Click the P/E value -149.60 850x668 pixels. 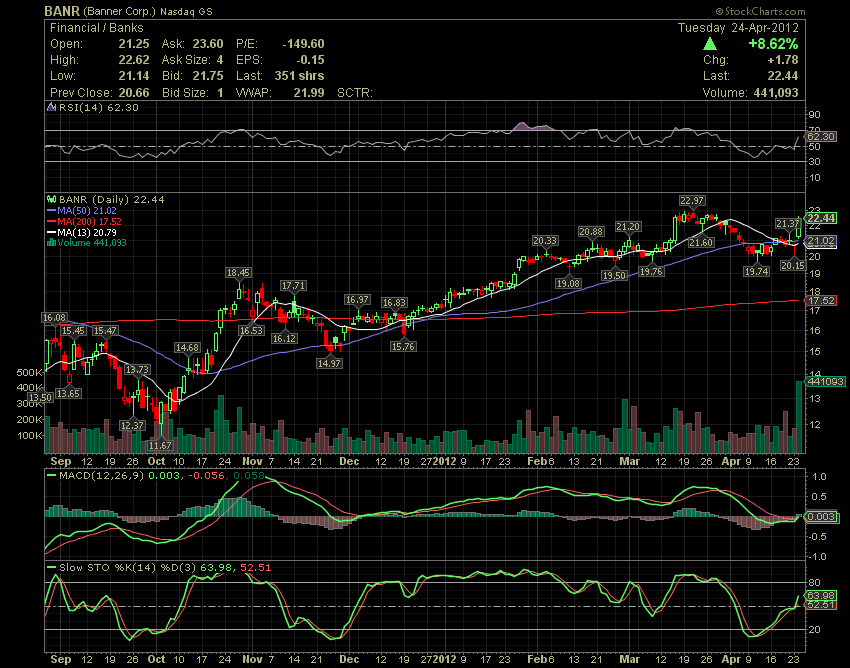pos(303,44)
